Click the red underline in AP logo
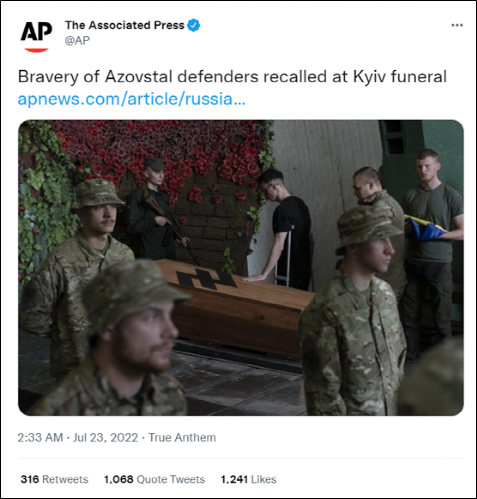The height and width of the screenshot is (499, 477). coord(36,50)
